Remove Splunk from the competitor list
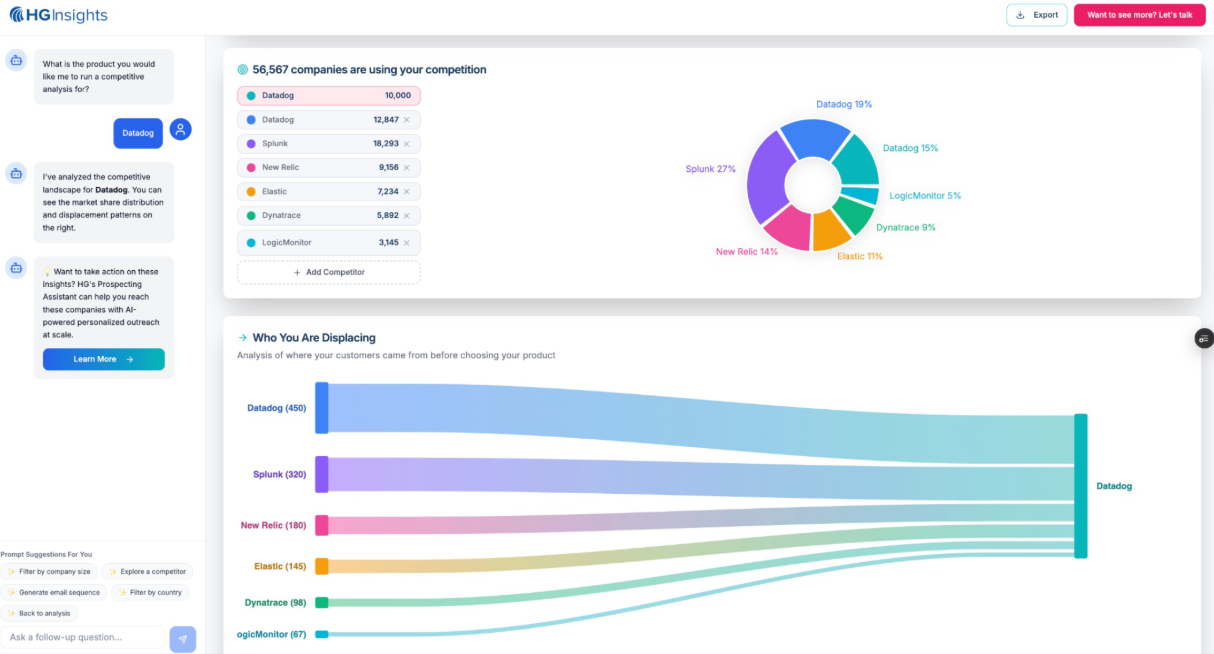Screen dimensions: 1214x654 (406, 144)
